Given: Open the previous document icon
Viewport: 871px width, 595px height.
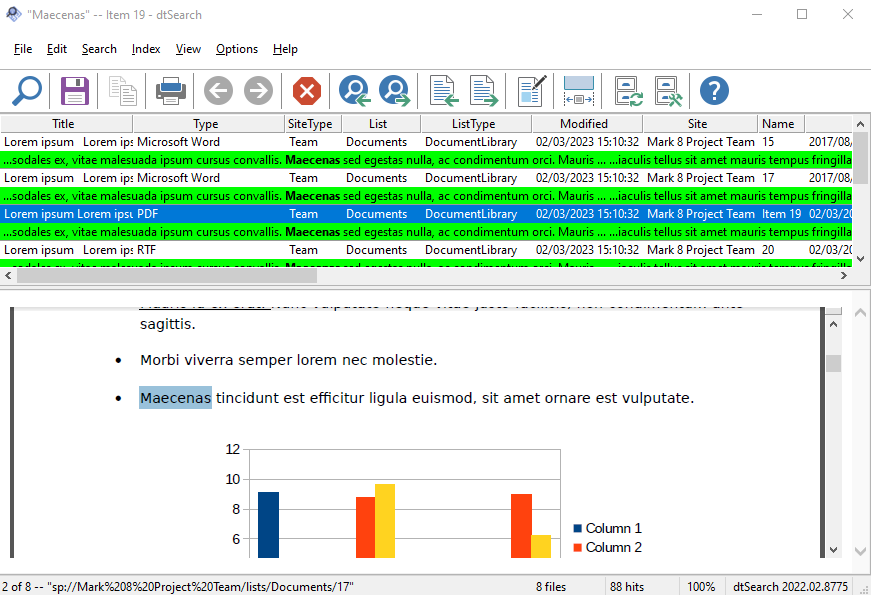Looking at the screenshot, I should pos(443,91).
